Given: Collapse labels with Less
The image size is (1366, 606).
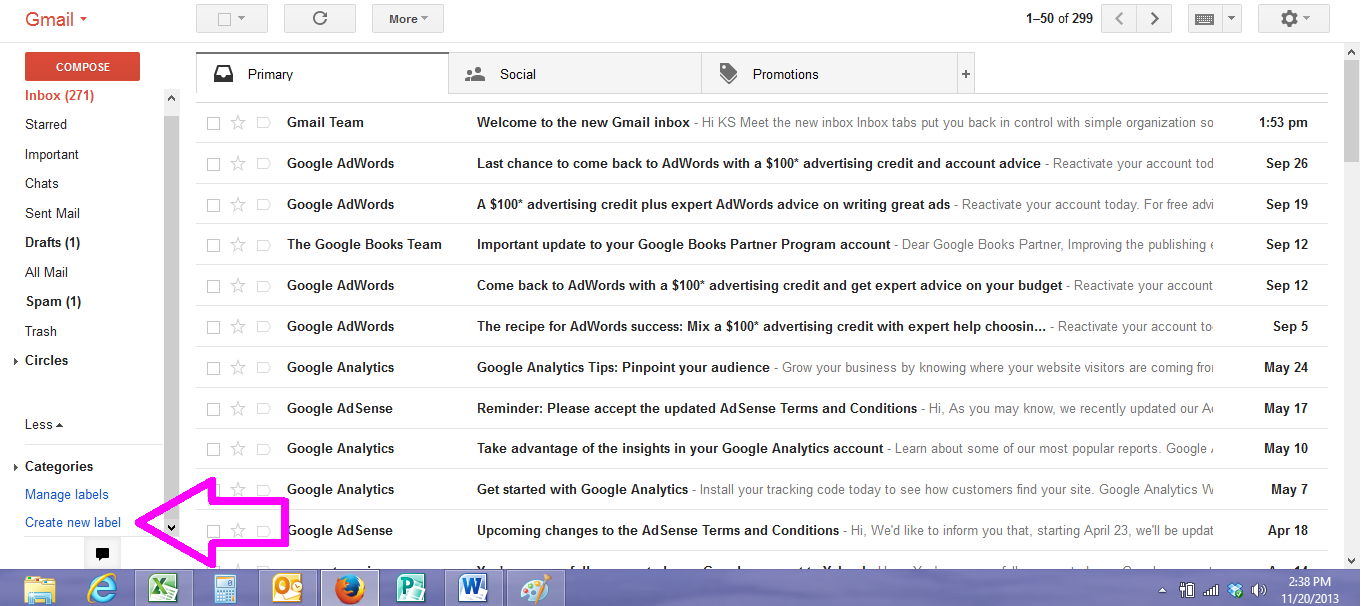Looking at the screenshot, I should point(44,424).
